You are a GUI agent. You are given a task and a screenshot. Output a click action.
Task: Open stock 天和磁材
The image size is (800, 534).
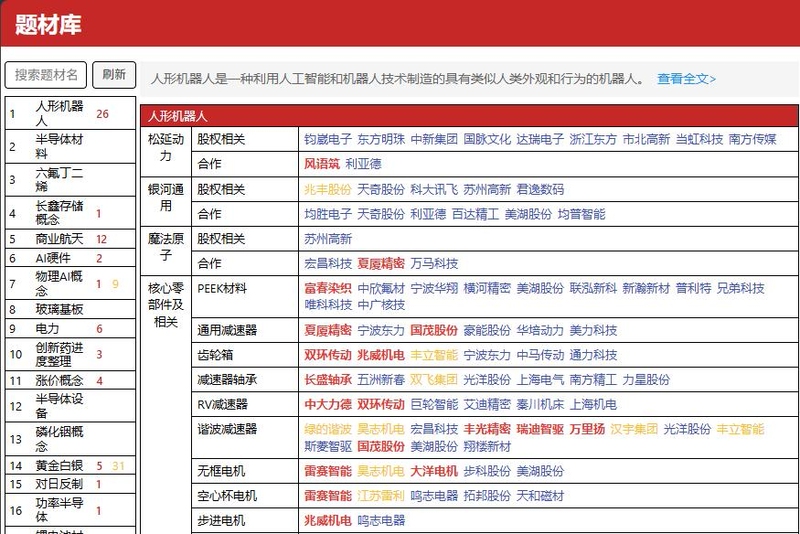[540, 496]
